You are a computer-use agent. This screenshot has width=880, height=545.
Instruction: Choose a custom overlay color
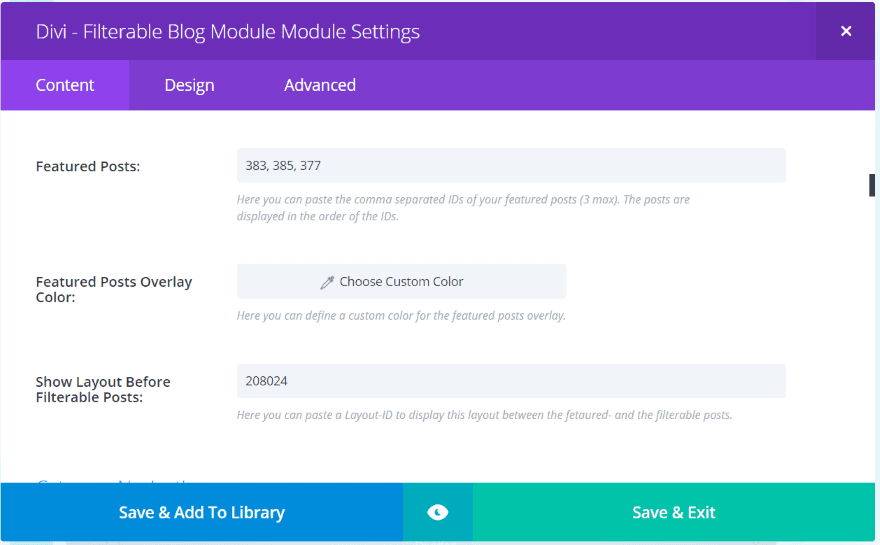[401, 282]
